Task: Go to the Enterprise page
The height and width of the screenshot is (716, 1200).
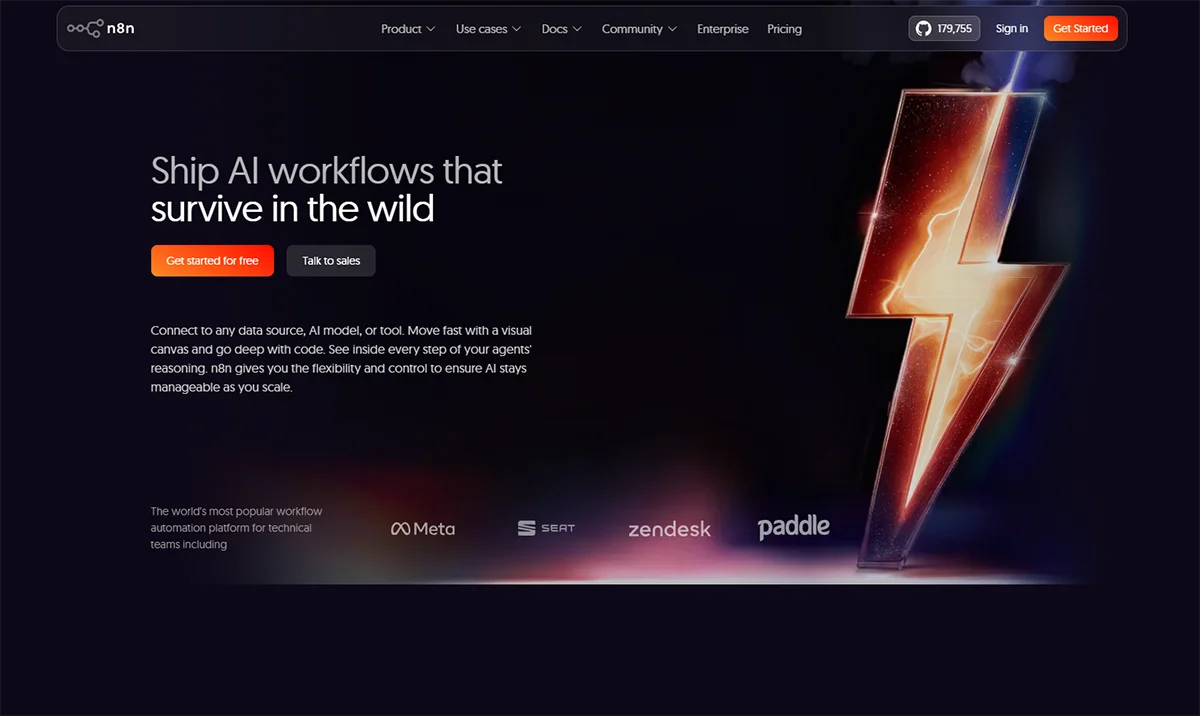Action: click(723, 29)
